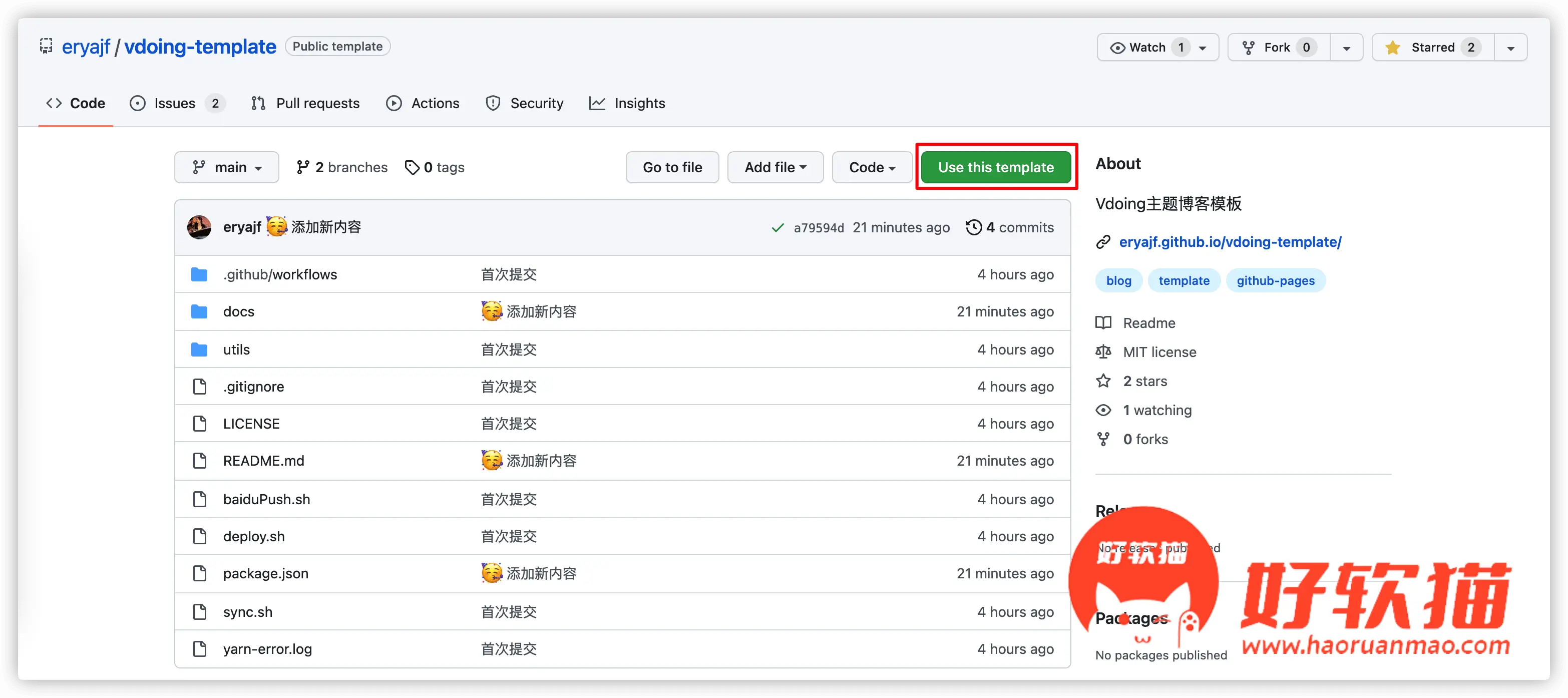Open the main branch selector dropdown
This screenshot has width=1568, height=698.
(x=226, y=167)
